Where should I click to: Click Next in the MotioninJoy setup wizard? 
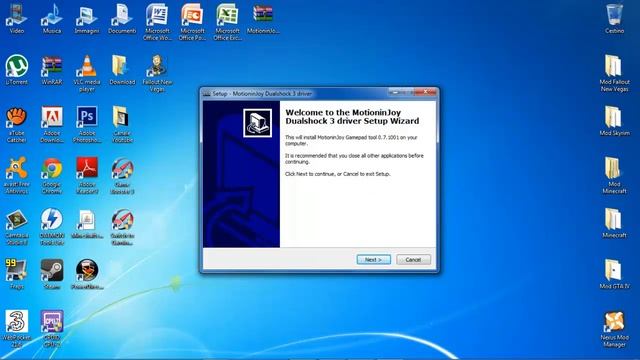click(x=373, y=260)
